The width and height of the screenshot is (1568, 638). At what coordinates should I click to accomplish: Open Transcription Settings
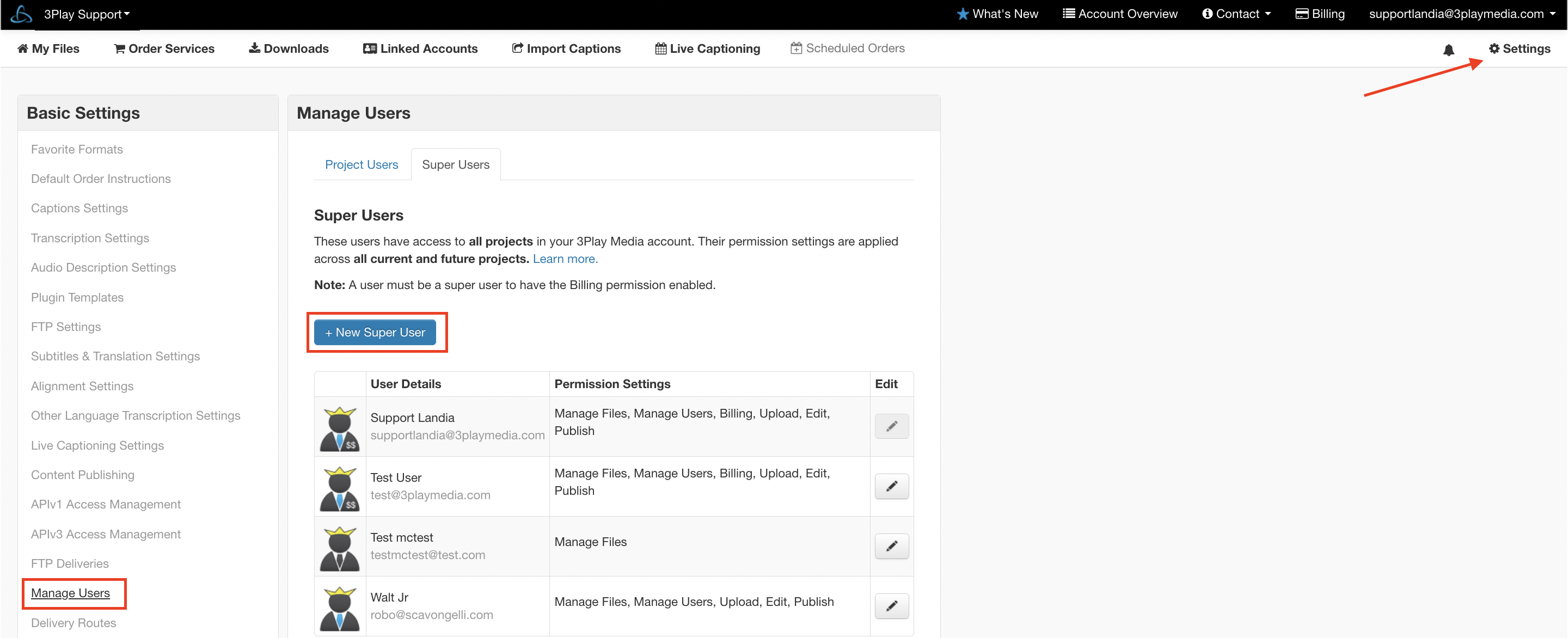tap(90, 238)
